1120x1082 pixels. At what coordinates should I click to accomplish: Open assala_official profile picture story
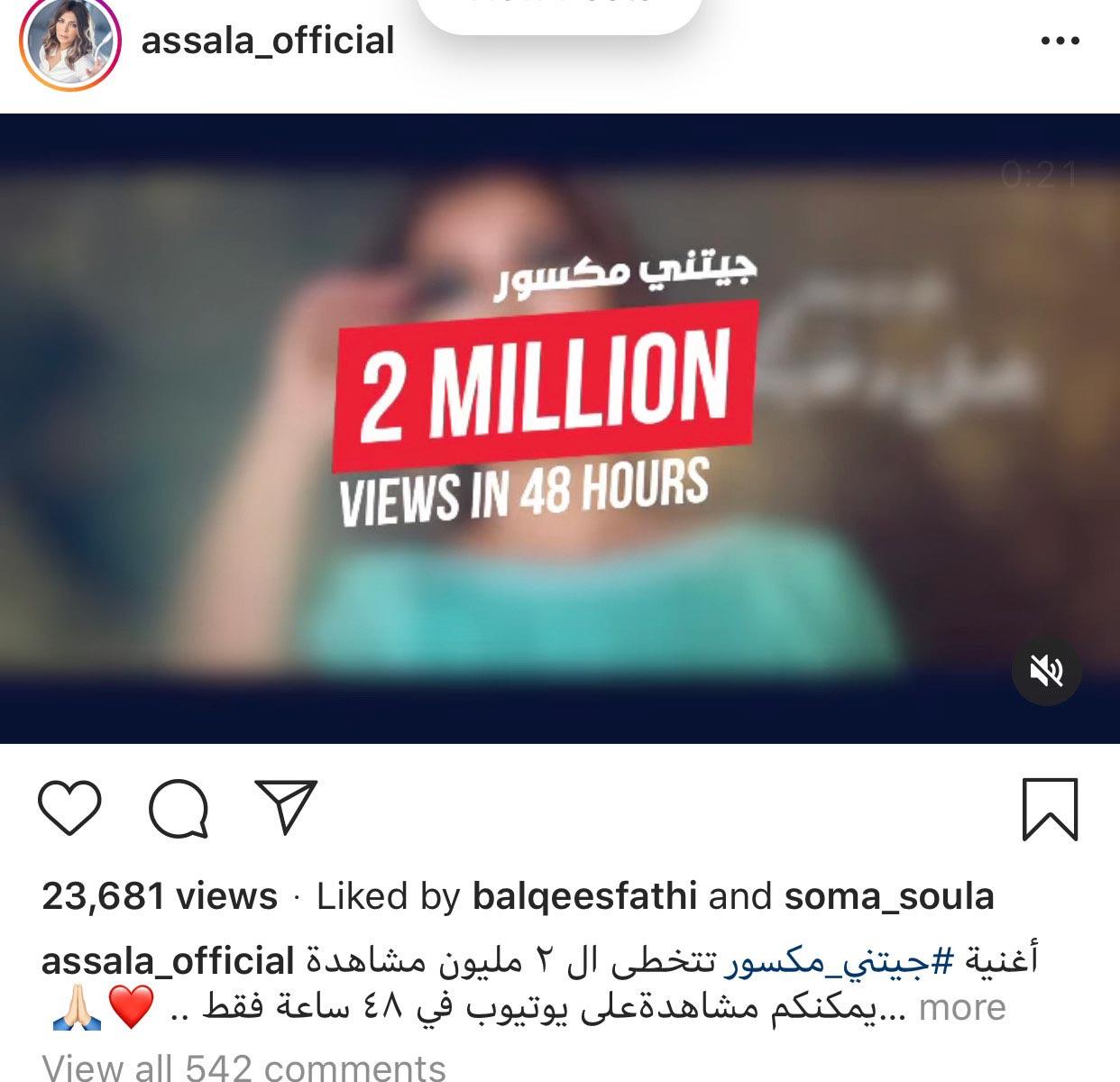click(x=70, y=42)
